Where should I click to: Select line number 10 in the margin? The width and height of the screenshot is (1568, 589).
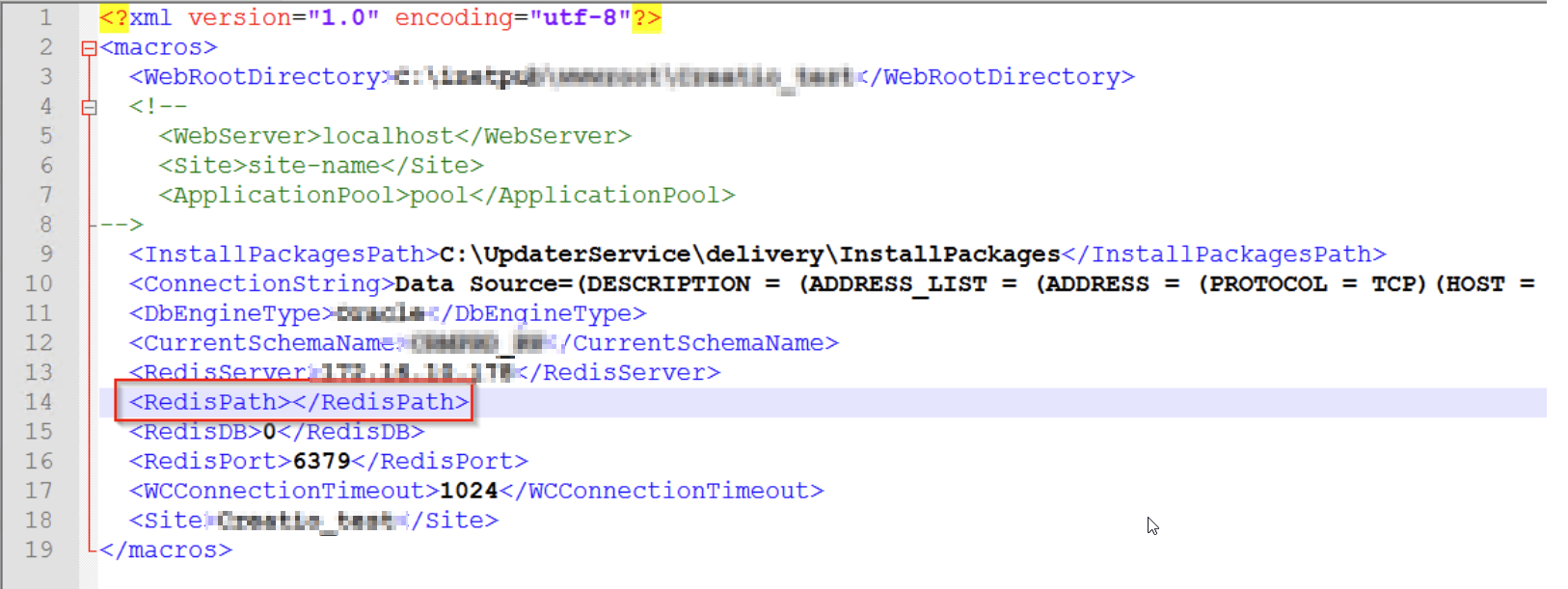coord(39,284)
